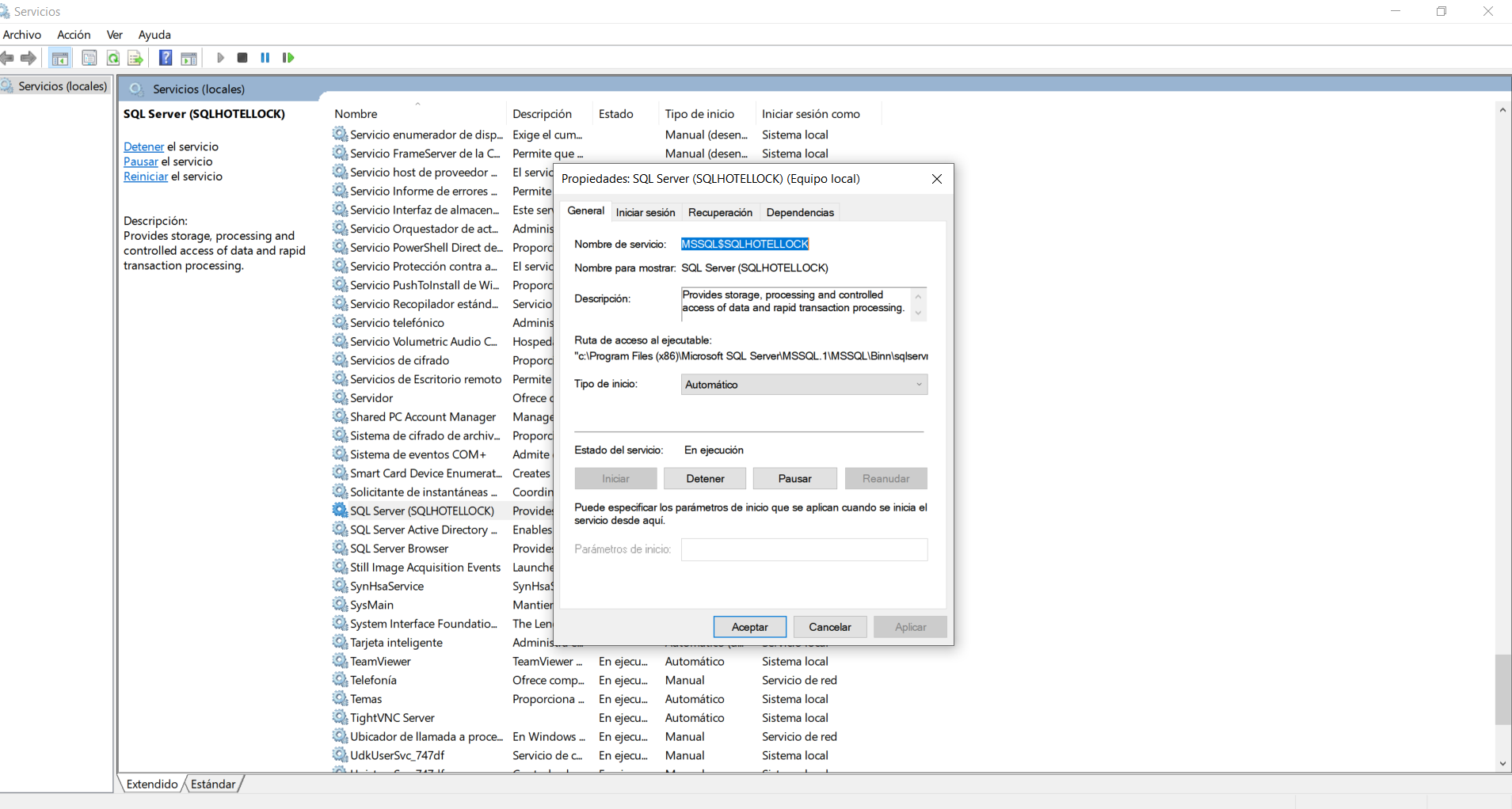Click the services list vertical scrollbar
This screenshot has width=1512, height=809.
click(x=1502, y=689)
